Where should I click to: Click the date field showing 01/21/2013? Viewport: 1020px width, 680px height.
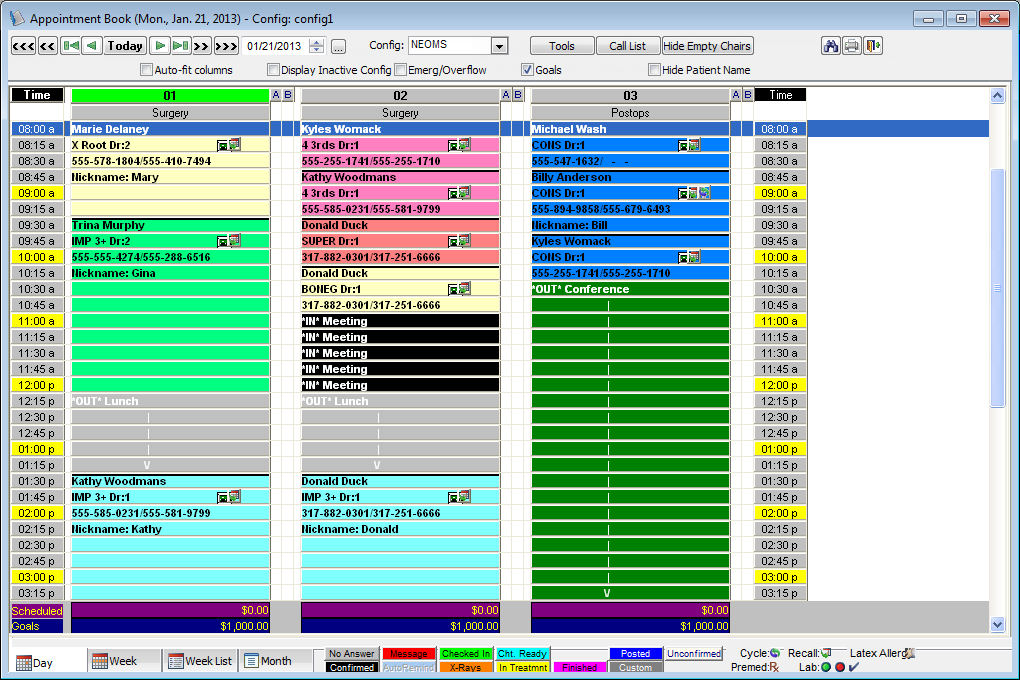click(x=274, y=46)
